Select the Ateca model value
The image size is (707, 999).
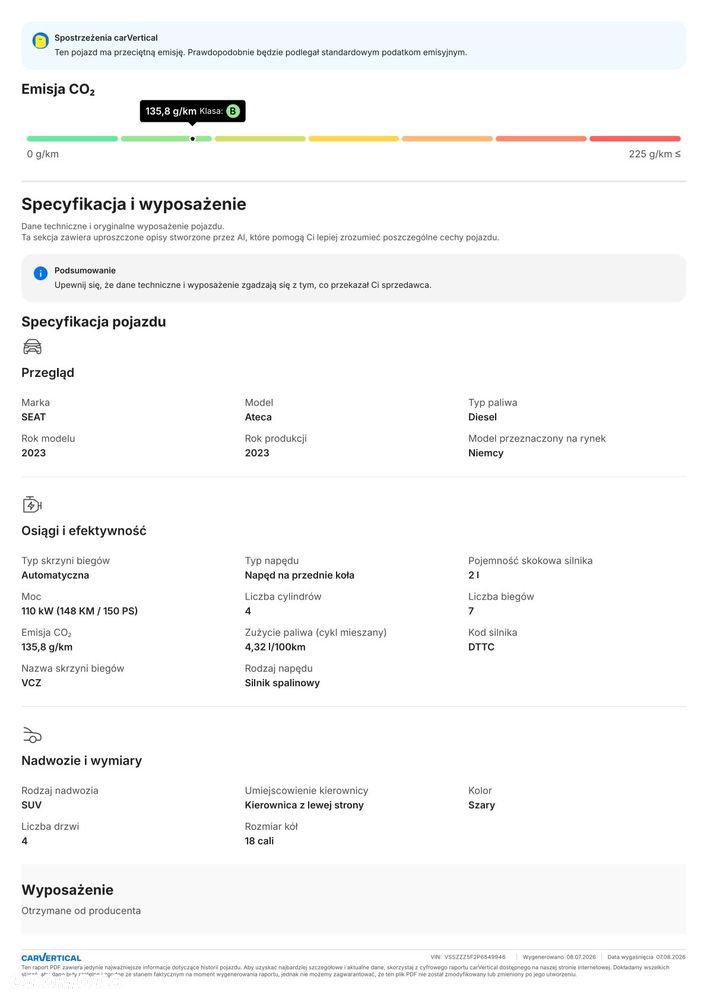click(258, 417)
